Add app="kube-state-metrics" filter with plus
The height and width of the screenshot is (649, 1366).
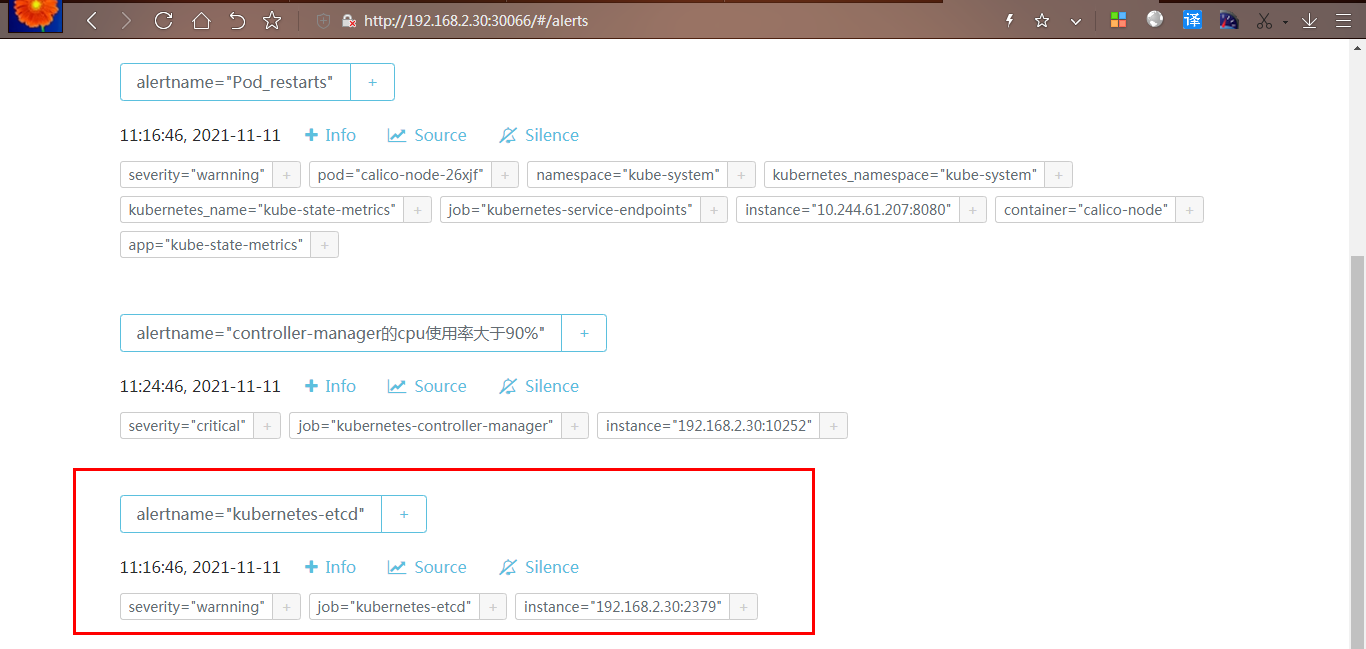click(x=325, y=245)
